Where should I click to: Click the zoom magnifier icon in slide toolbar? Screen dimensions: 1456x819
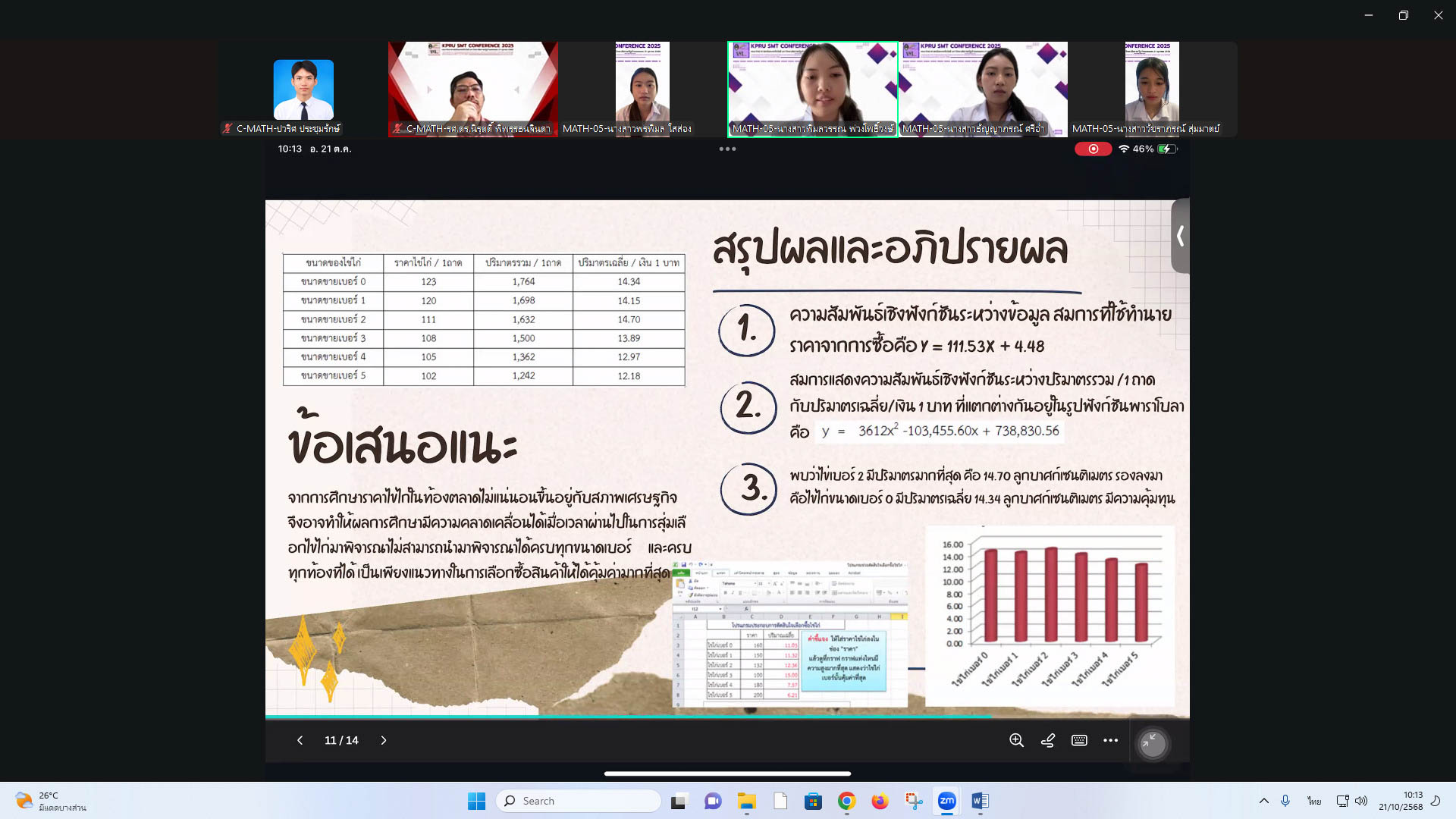click(1016, 740)
